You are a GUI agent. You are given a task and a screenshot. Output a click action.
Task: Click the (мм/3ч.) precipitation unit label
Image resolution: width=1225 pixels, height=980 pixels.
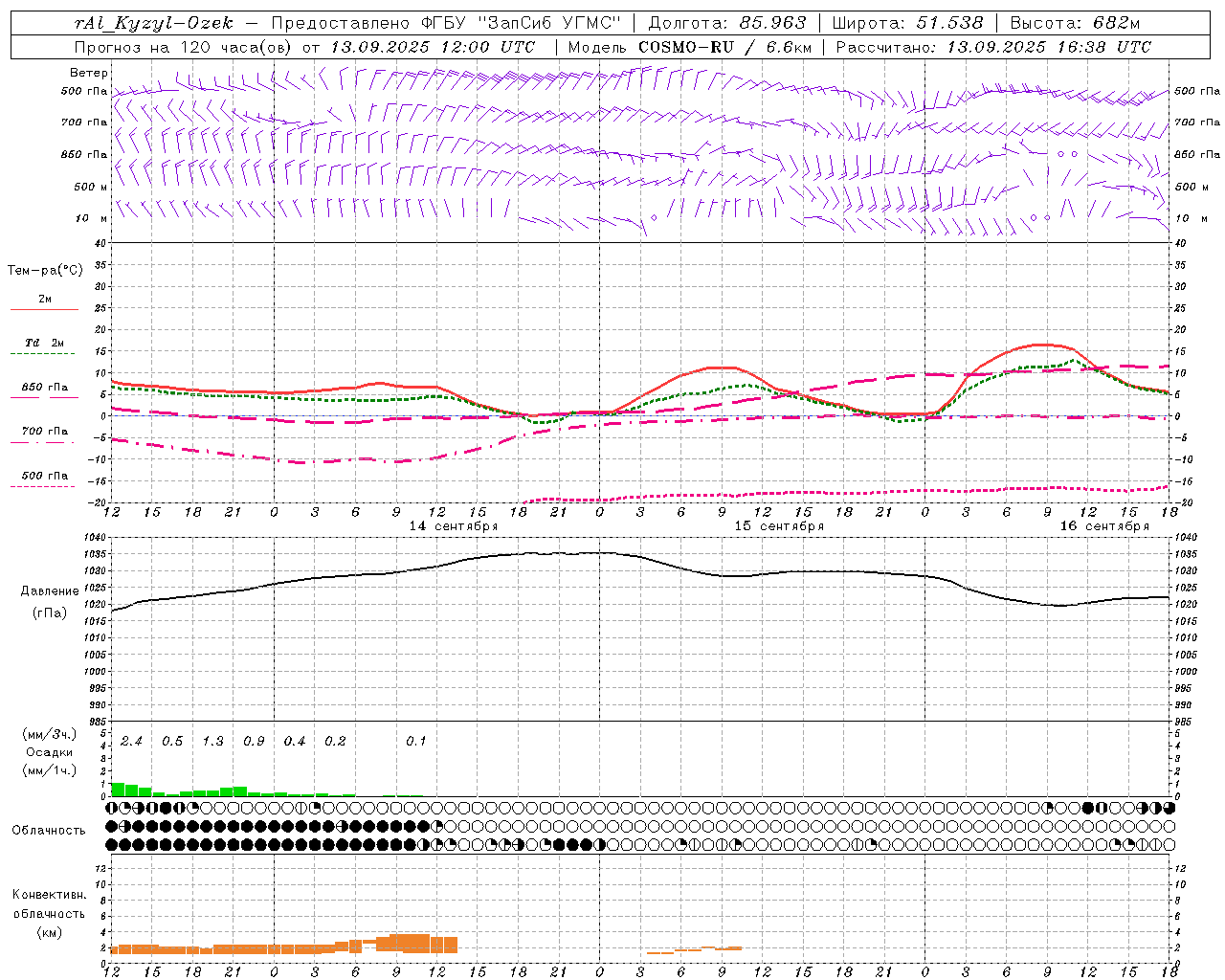tap(50, 734)
